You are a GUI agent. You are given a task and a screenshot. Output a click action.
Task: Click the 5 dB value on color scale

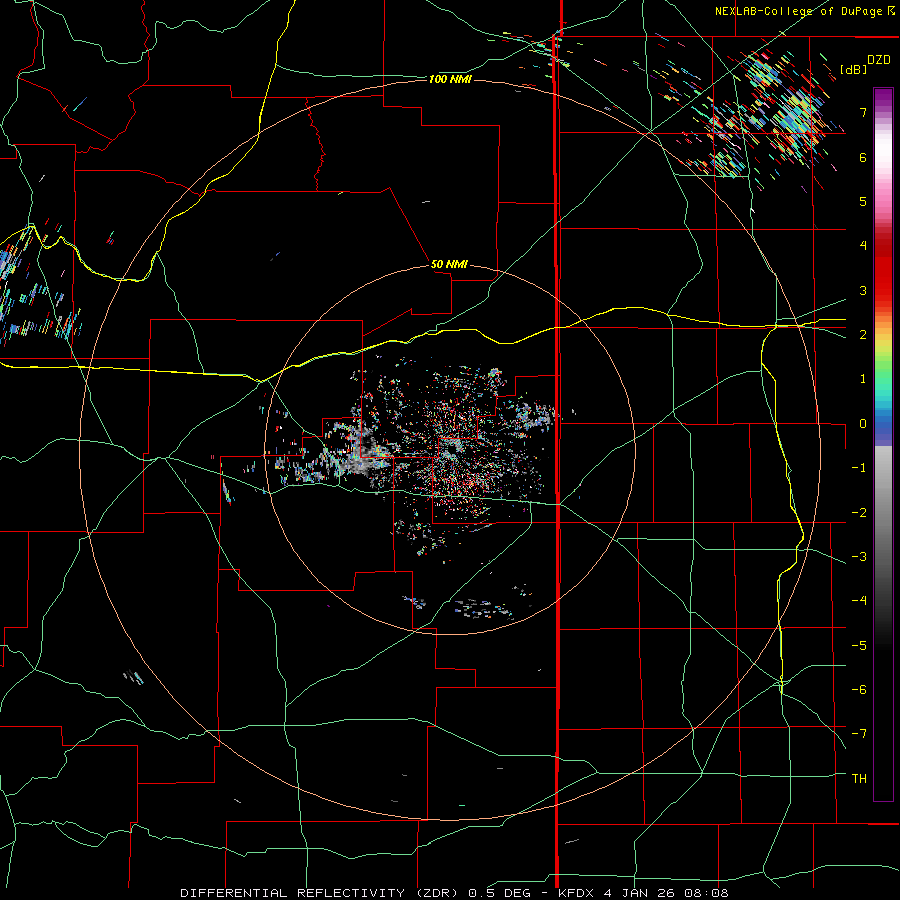point(863,201)
